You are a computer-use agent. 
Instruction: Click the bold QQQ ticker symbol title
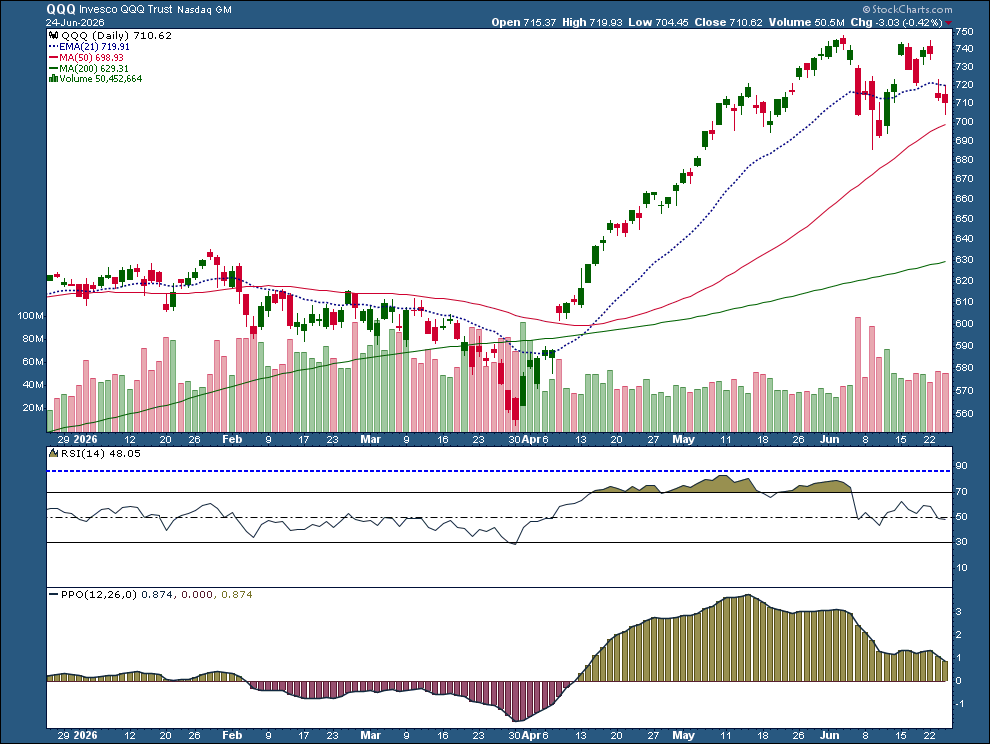(61, 9)
